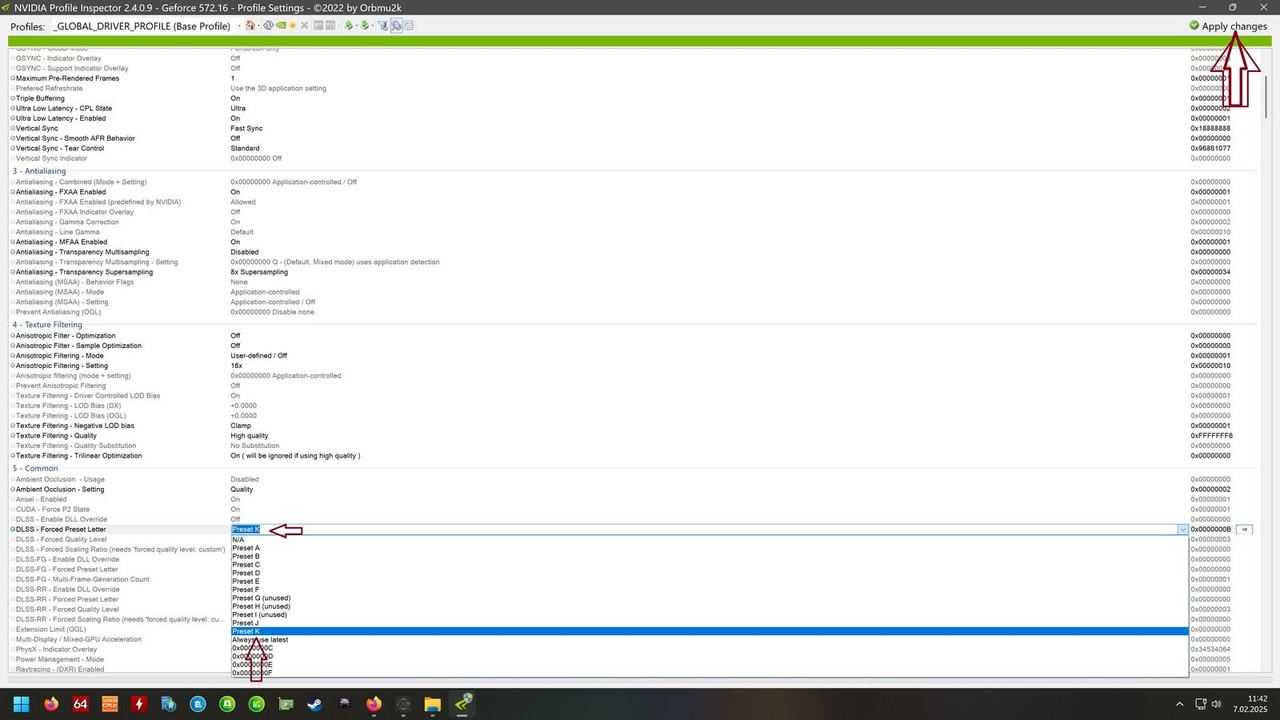Open the orange CPU taskbar app
The width and height of the screenshot is (1280, 720).
click(x=110, y=704)
